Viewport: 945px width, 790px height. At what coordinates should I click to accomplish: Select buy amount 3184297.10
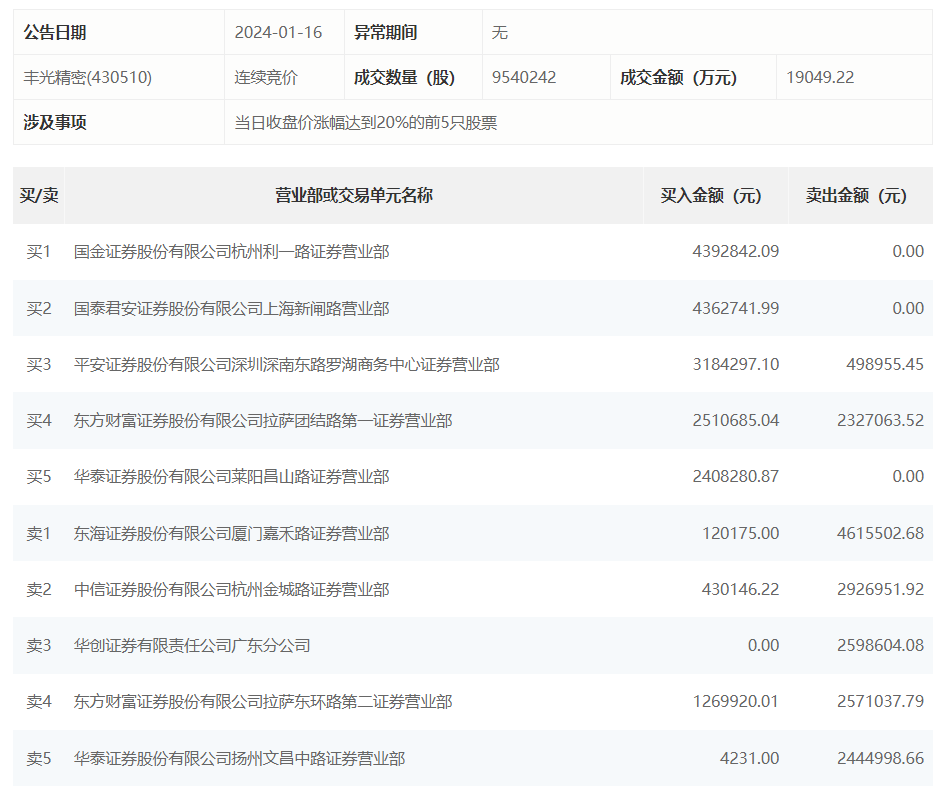coord(735,365)
